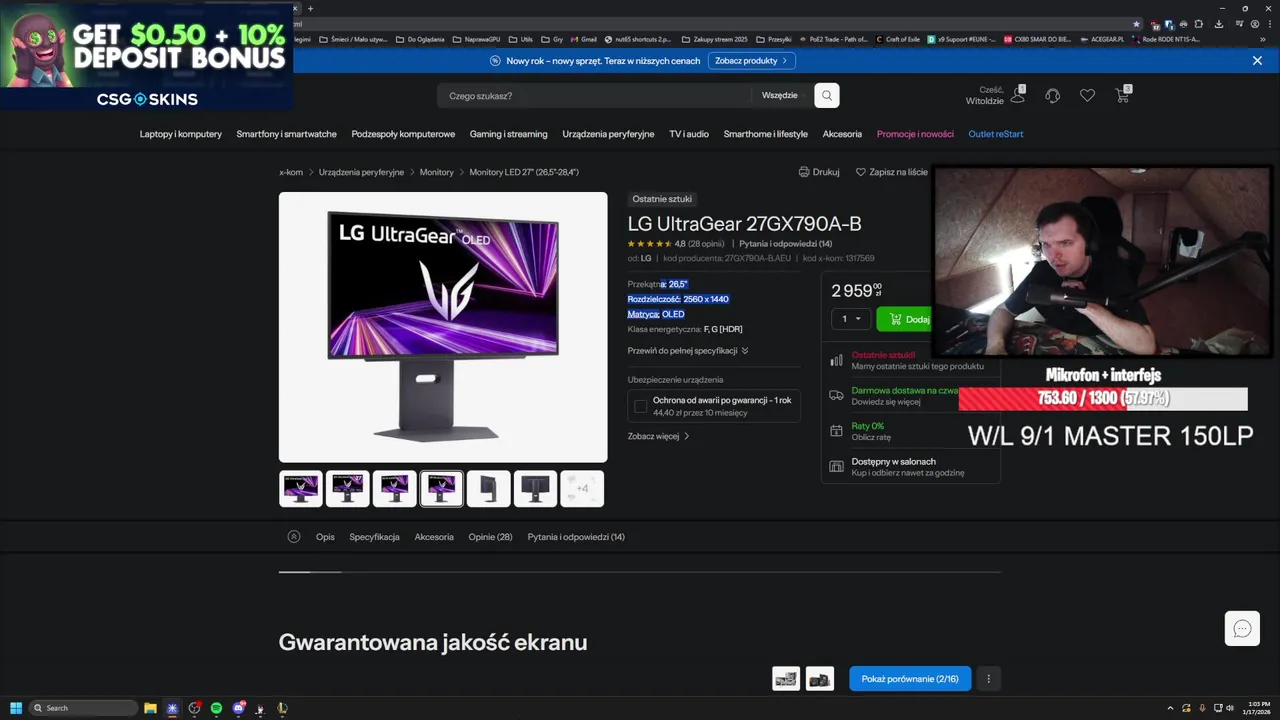Open the Gmail bookmark
Screen dimensions: 1280x720
[582, 39]
